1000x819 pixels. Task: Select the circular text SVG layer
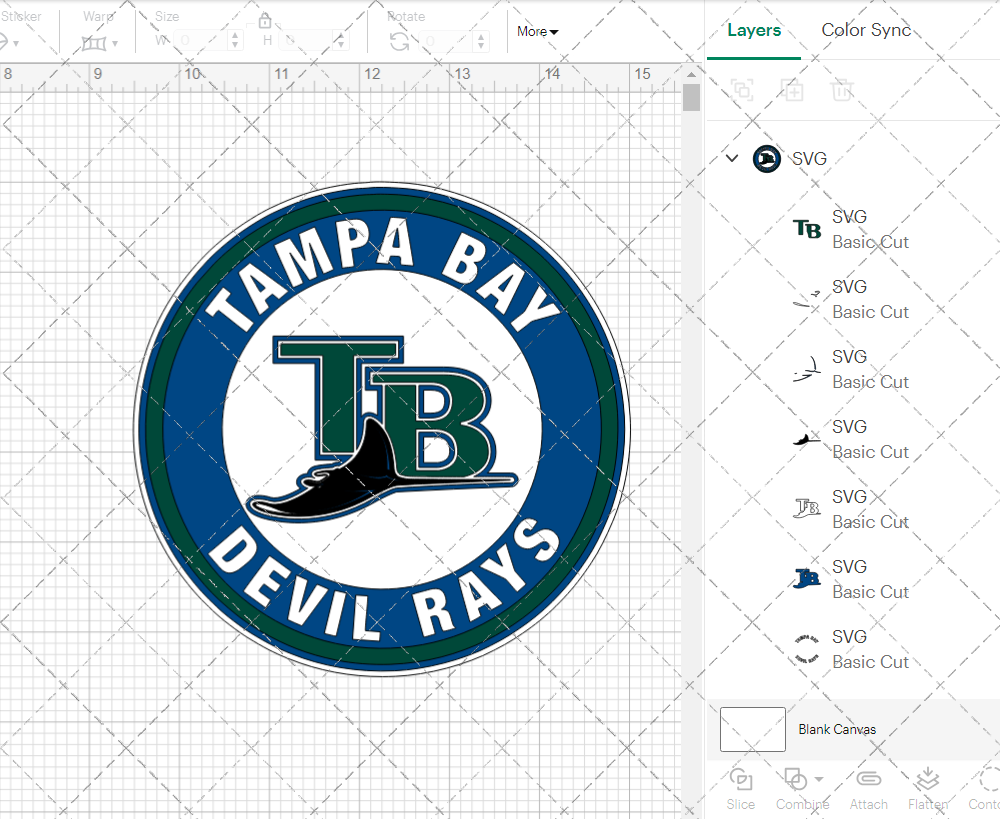(x=850, y=649)
